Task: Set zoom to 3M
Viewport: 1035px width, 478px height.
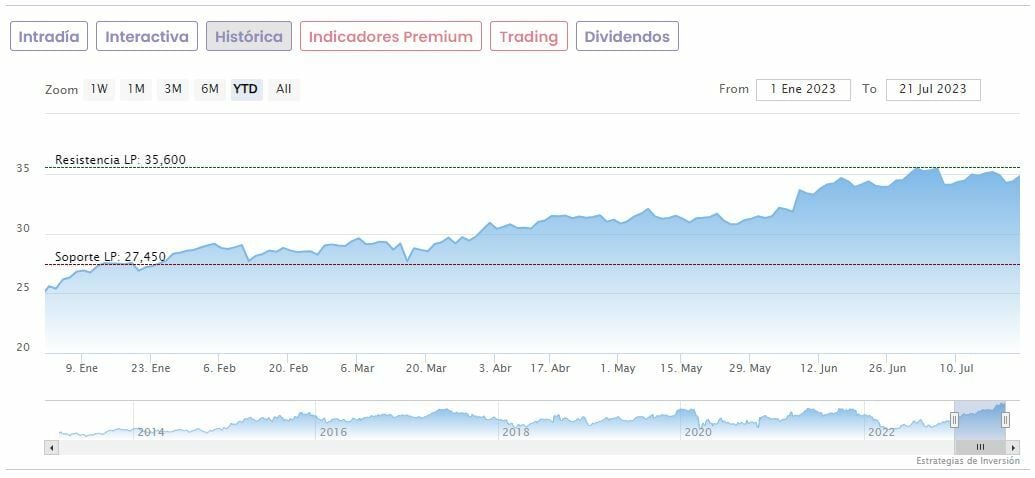Action: pos(173,89)
